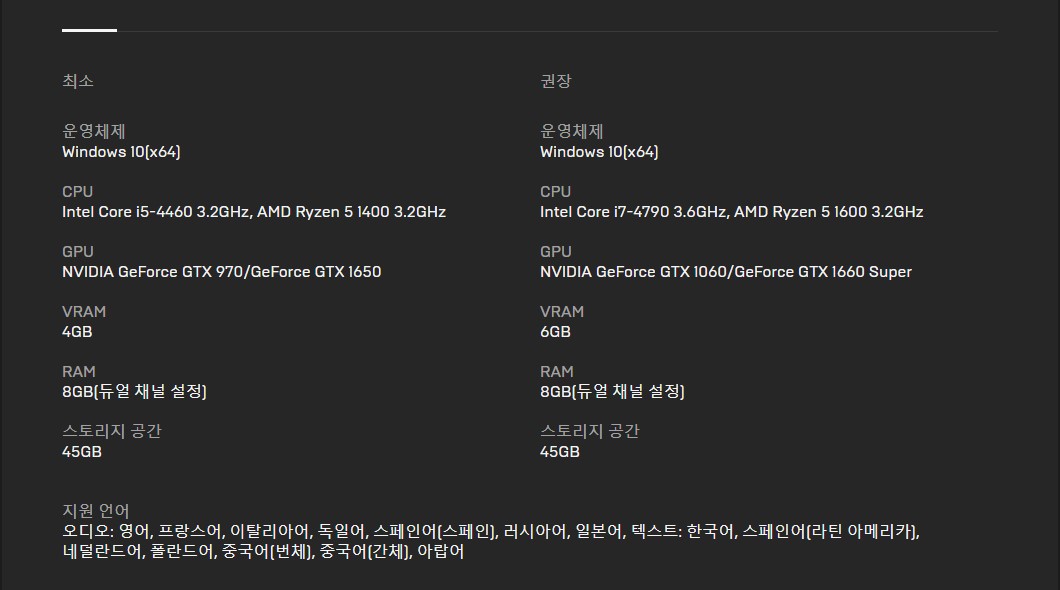Click language line starting with '네덜란드어, 폴란드어'
Screen dimensions: 1060x590
coord(264,552)
